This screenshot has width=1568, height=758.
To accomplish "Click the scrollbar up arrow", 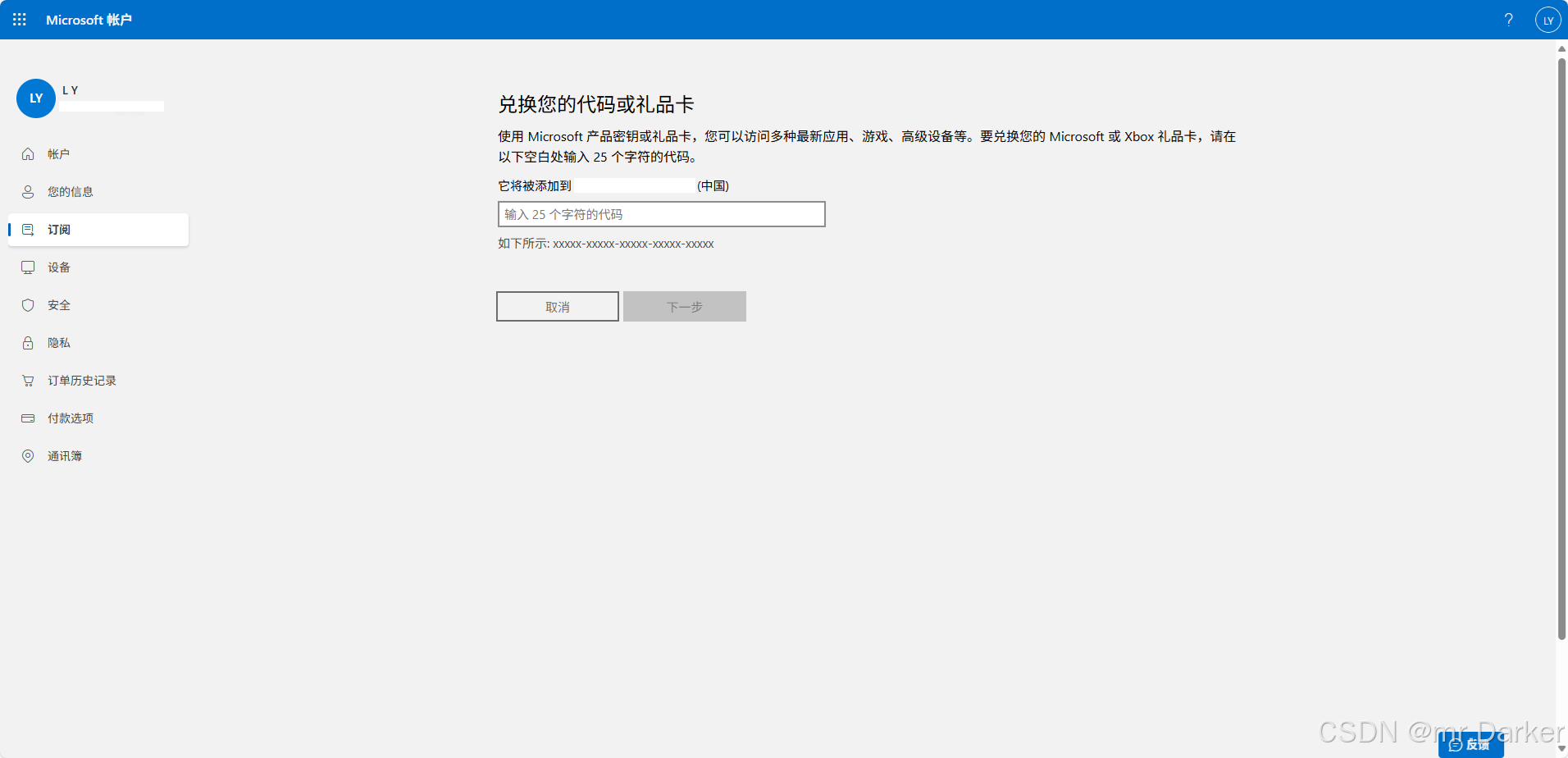I will (x=1561, y=48).
